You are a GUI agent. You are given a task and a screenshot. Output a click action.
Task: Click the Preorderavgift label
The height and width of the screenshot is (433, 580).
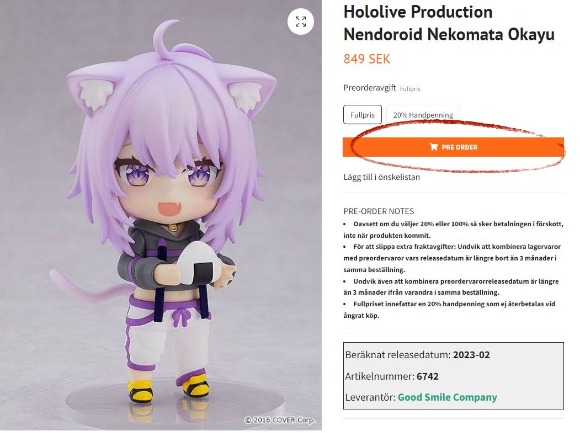coord(370,88)
